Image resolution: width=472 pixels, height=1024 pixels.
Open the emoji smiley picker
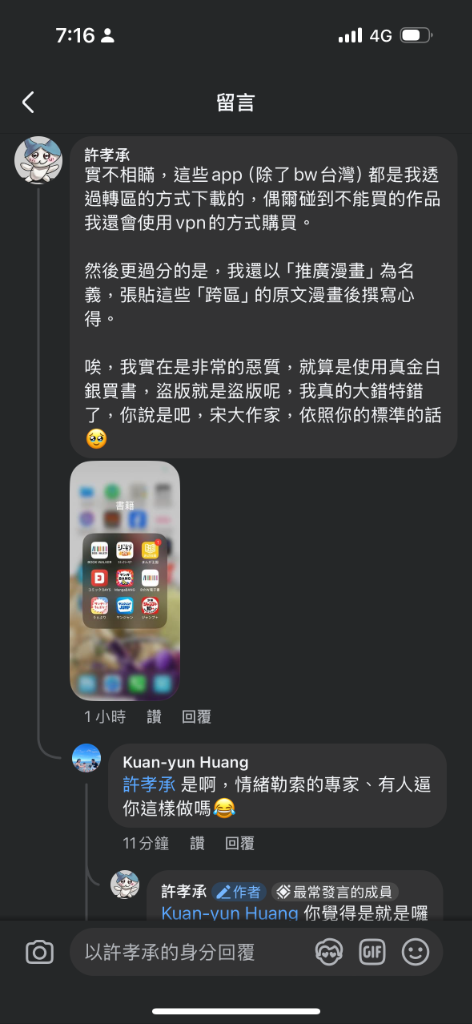pyautogui.click(x=415, y=952)
